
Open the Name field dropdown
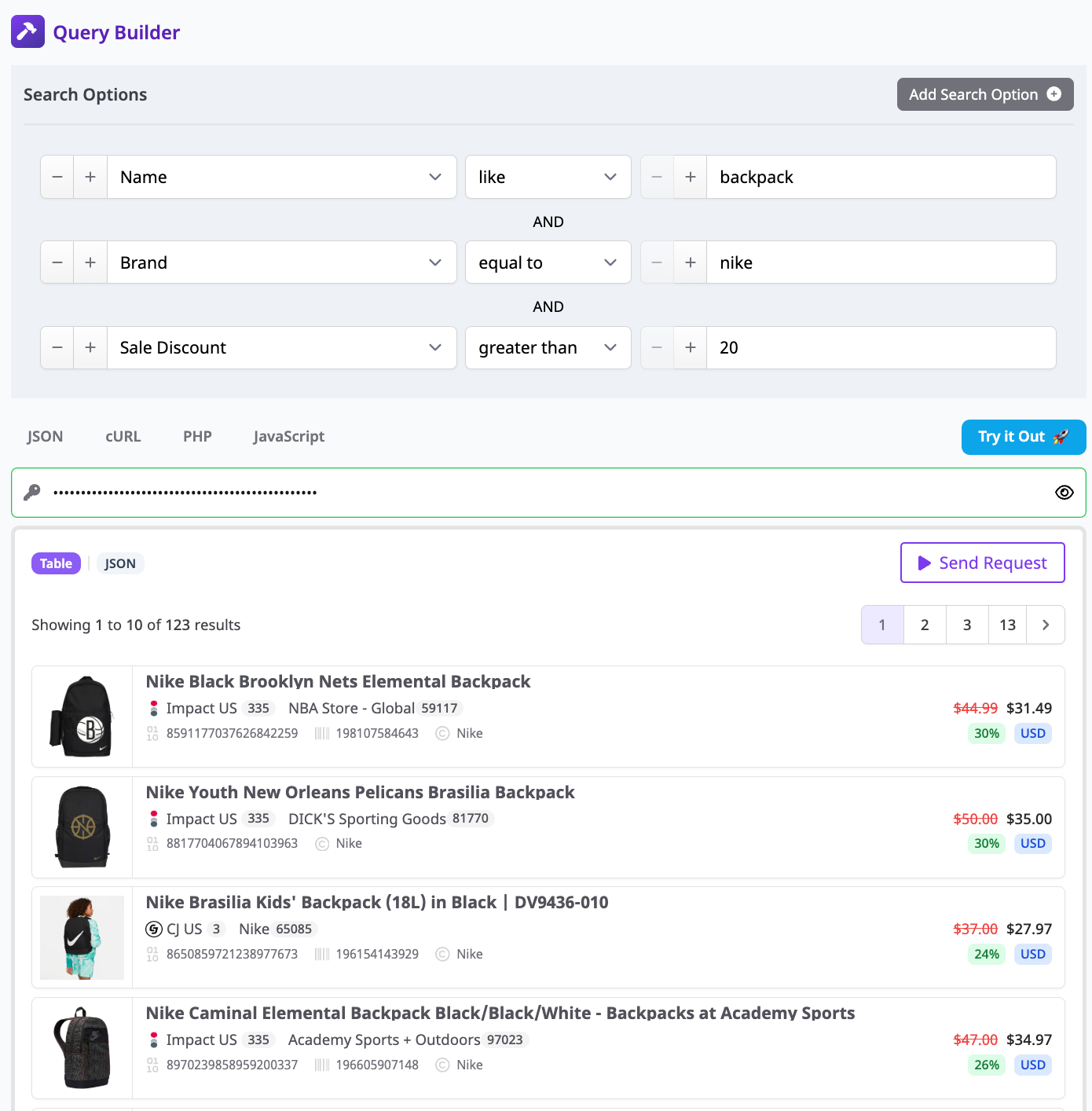point(282,177)
